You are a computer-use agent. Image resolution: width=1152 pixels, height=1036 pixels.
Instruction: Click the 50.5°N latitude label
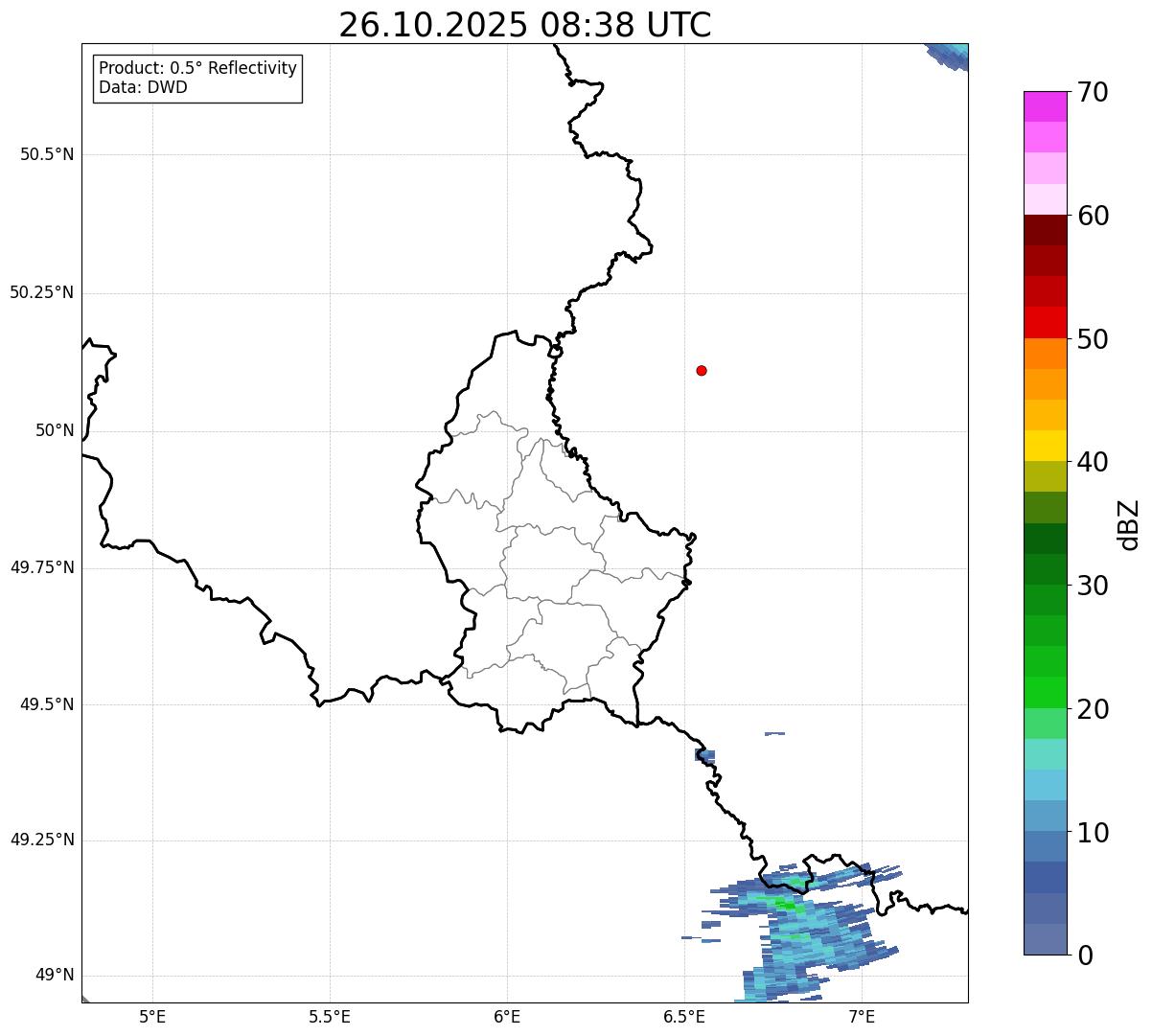pyautogui.click(x=47, y=154)
